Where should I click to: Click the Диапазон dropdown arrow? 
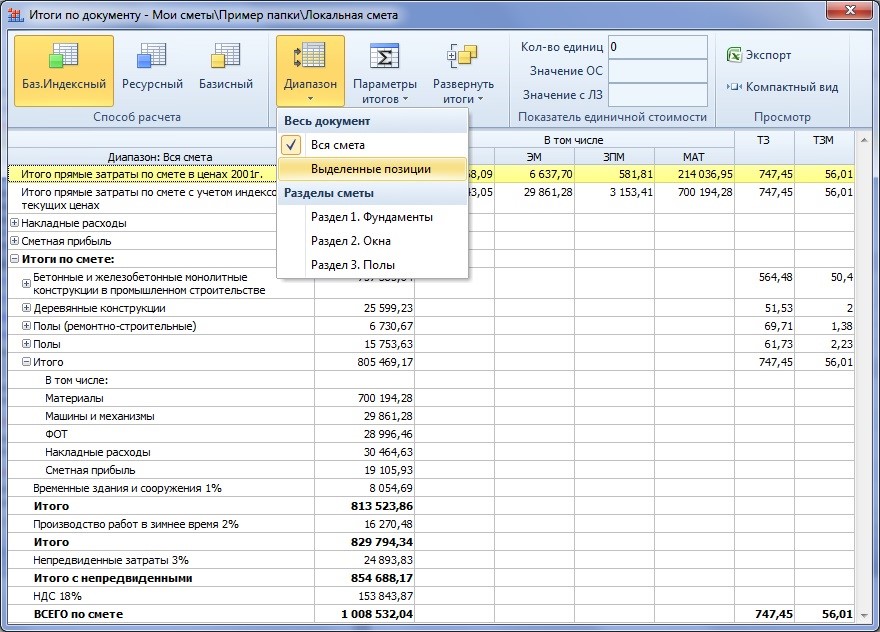(310, 99)
